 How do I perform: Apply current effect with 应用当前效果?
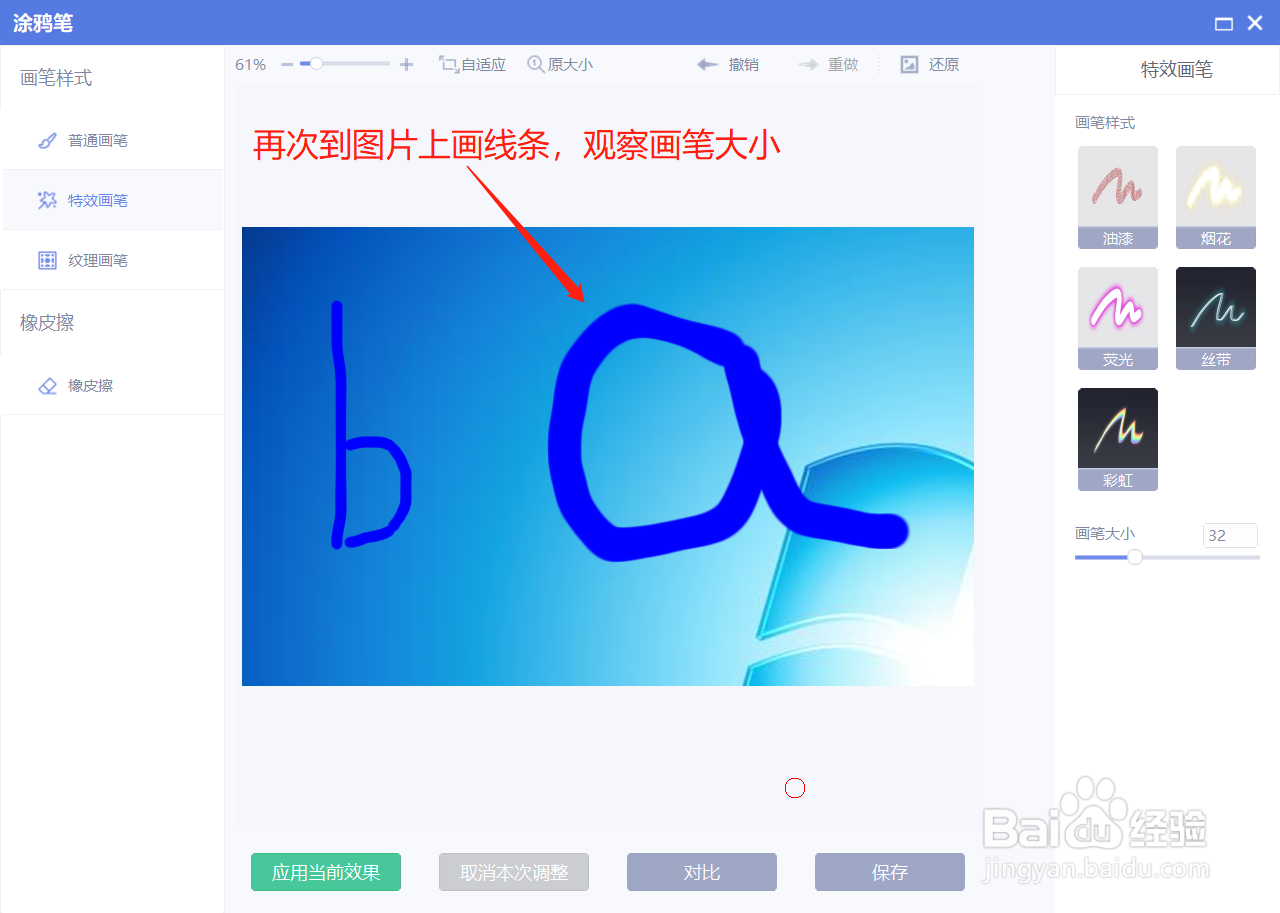point(326,872)
